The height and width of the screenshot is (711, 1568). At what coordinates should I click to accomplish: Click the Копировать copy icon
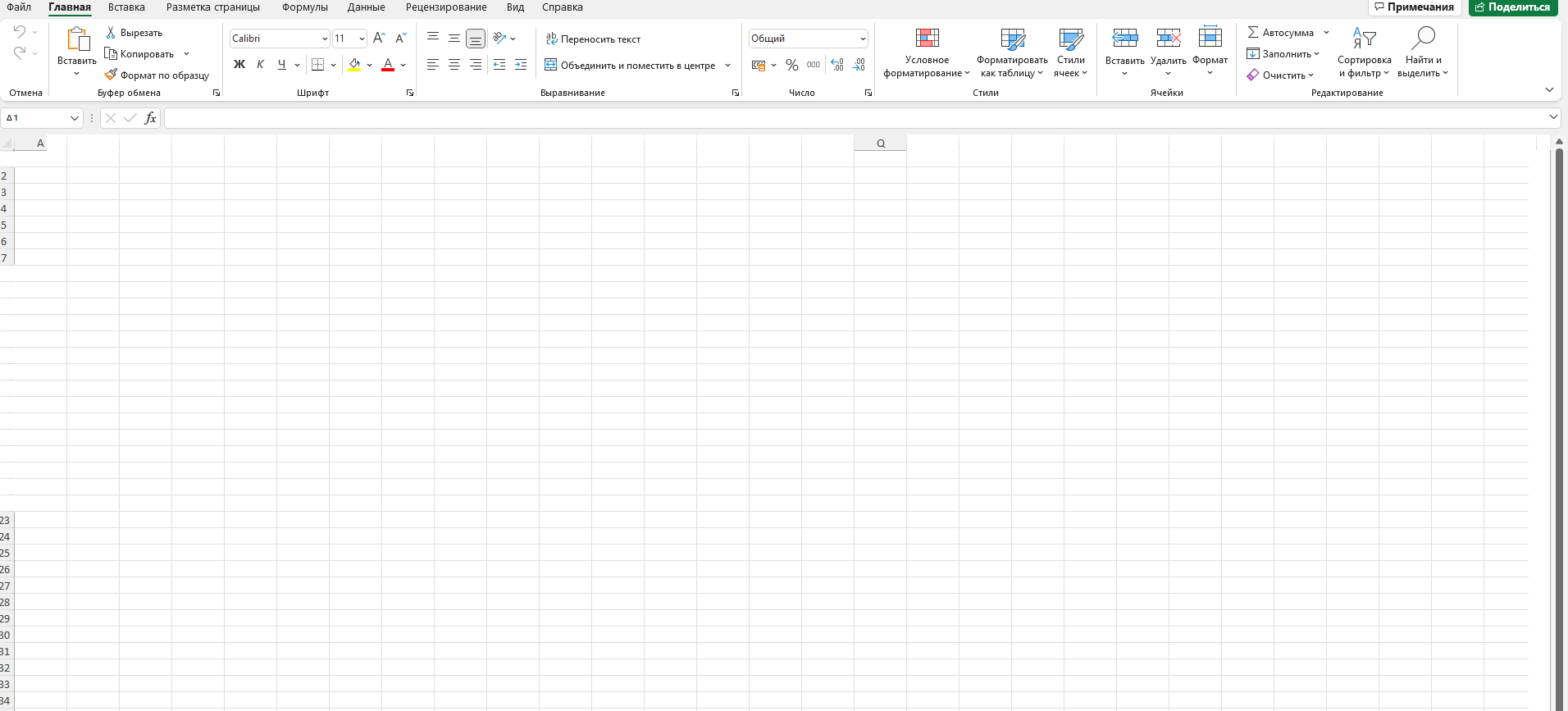(111, 54)
